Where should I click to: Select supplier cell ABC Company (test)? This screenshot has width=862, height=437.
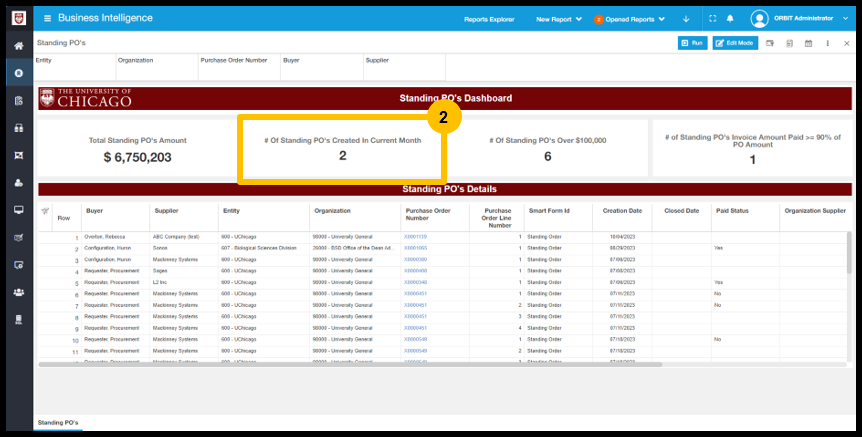[176, 237]
